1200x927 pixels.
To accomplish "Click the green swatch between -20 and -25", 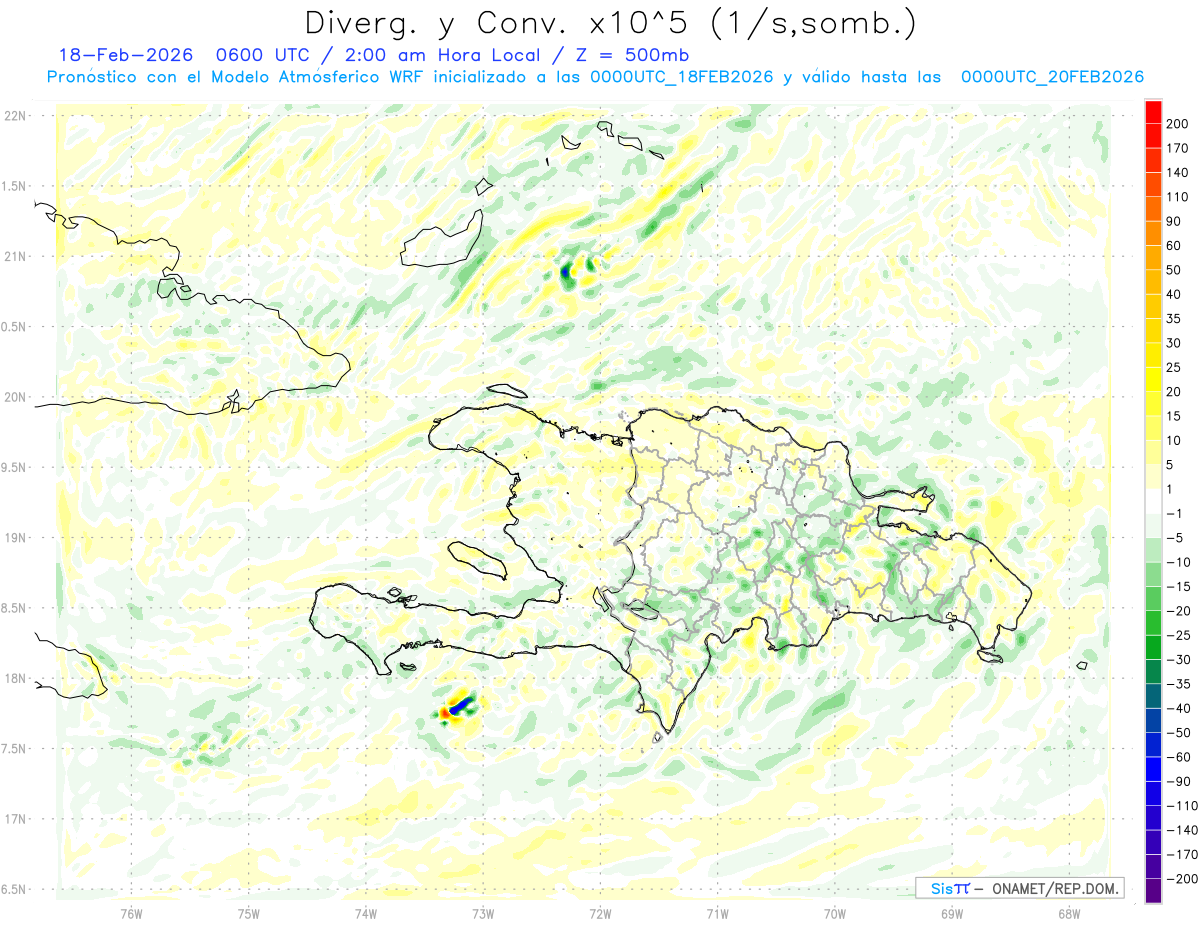I will tap(1153, 623).
